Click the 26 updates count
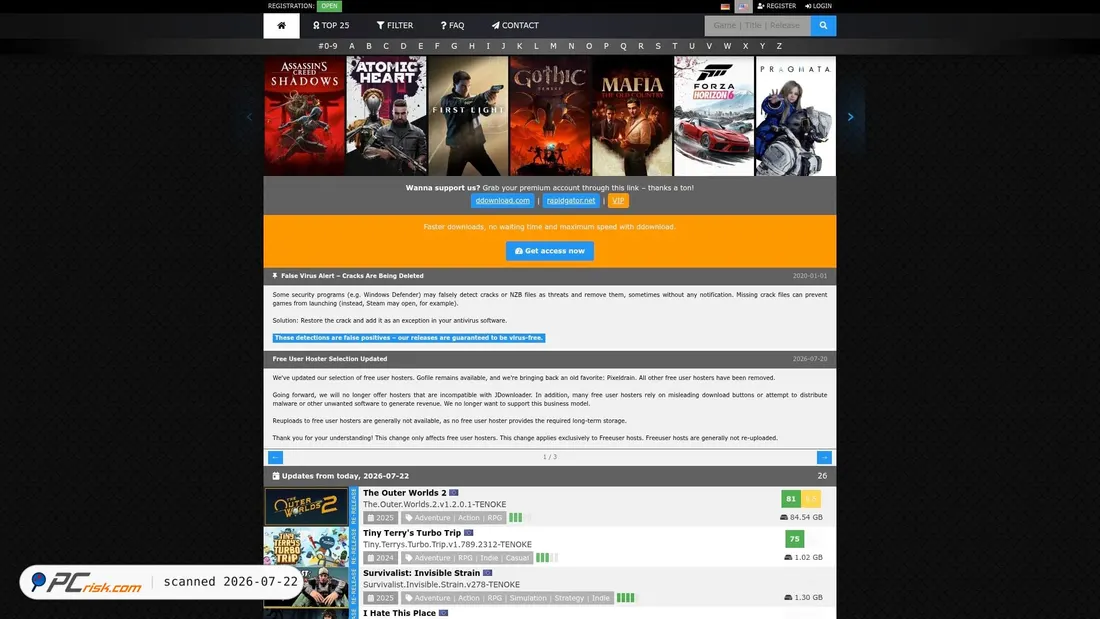 pos(822,476)
